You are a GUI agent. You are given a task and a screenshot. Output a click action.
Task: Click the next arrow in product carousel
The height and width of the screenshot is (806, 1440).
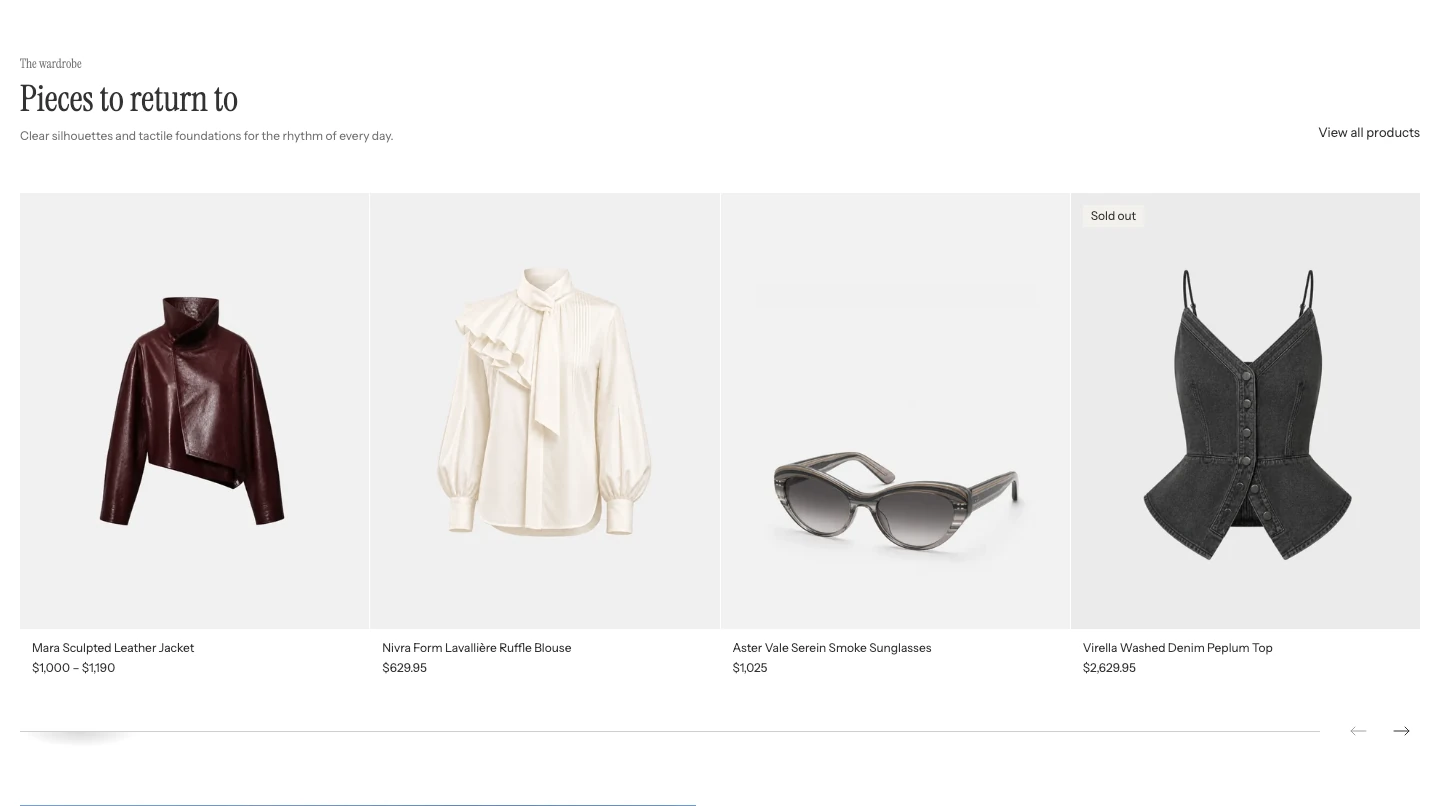point(1401,731)
